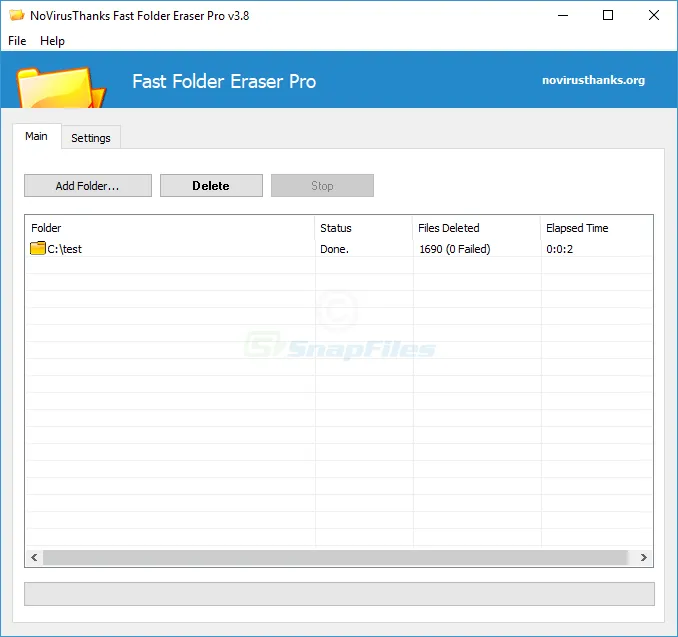Click the grayed-out Stop button
Viewport: 678px width, 637px height.
(x=322, y=186)
